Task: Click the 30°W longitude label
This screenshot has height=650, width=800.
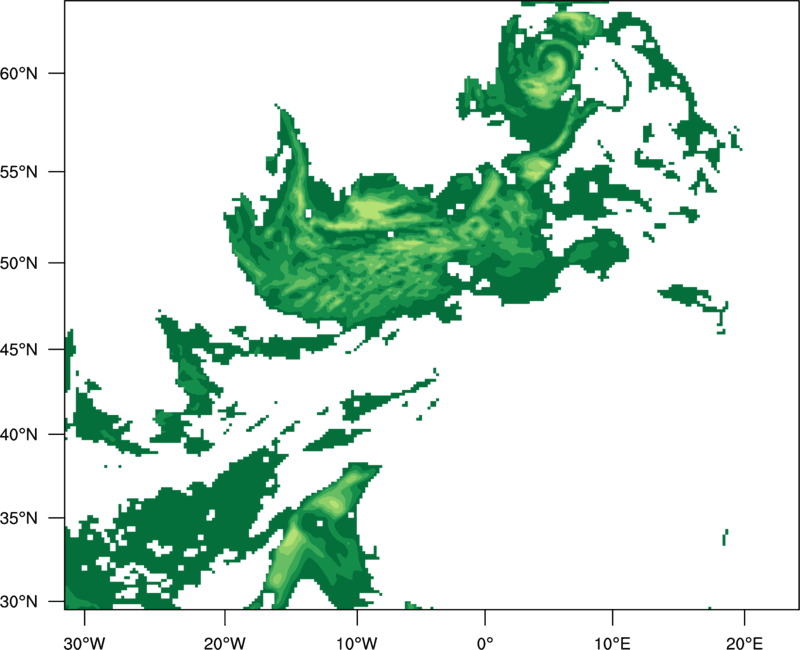Action: pos(85,643)
